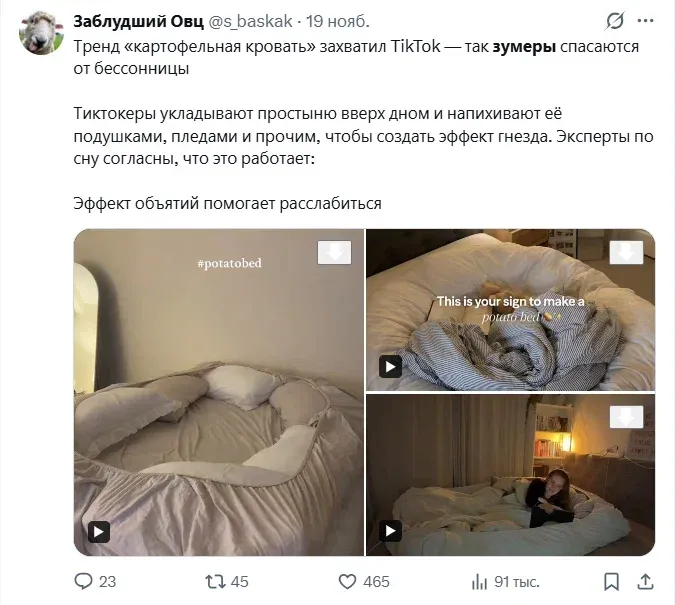Open the three-dot more options menu
The image size is (675, 605).
(645, 21)
